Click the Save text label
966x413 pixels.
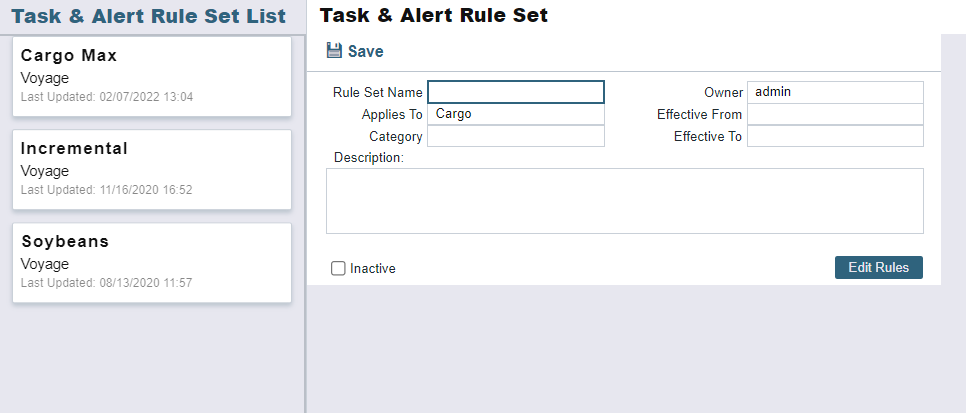pos(365,51)
